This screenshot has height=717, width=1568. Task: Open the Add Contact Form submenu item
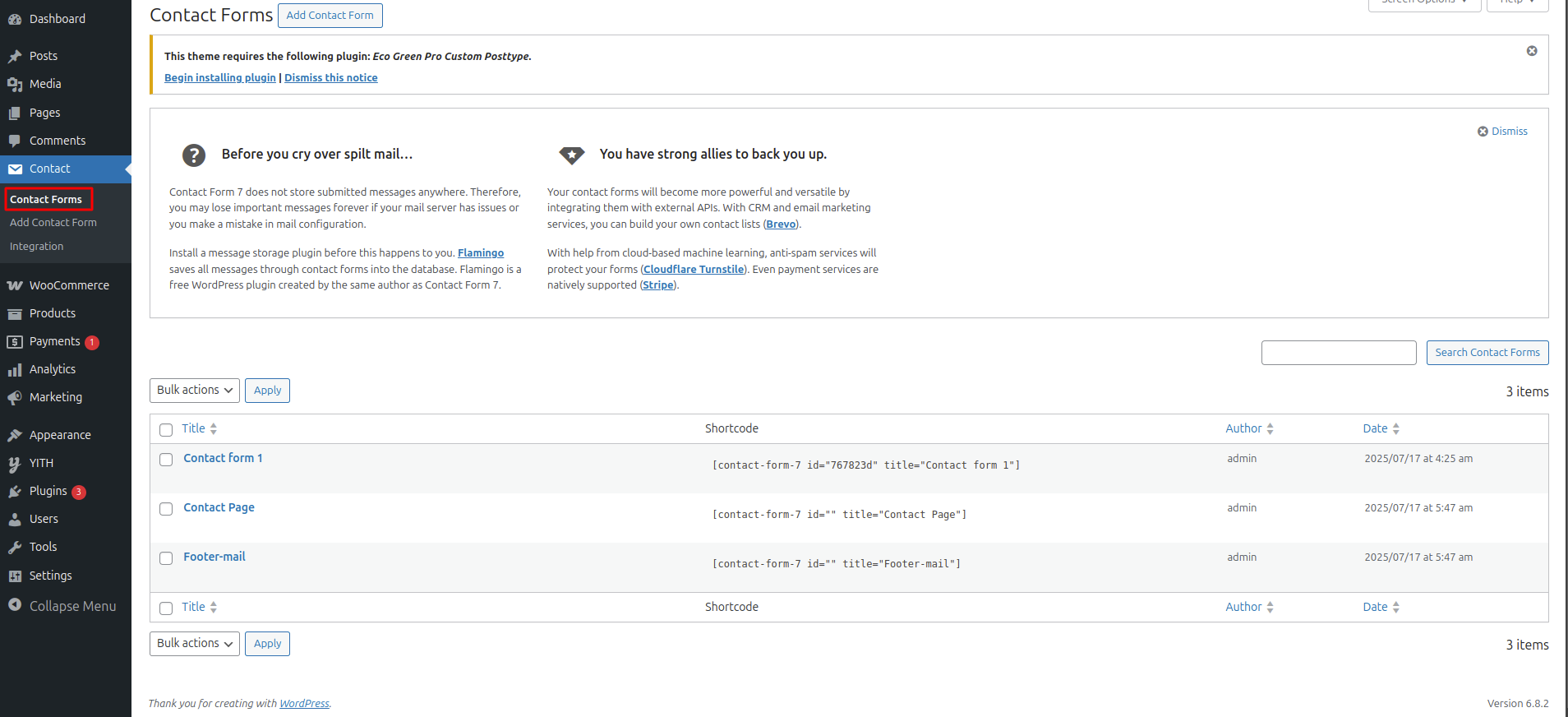(x=53, y=223)
